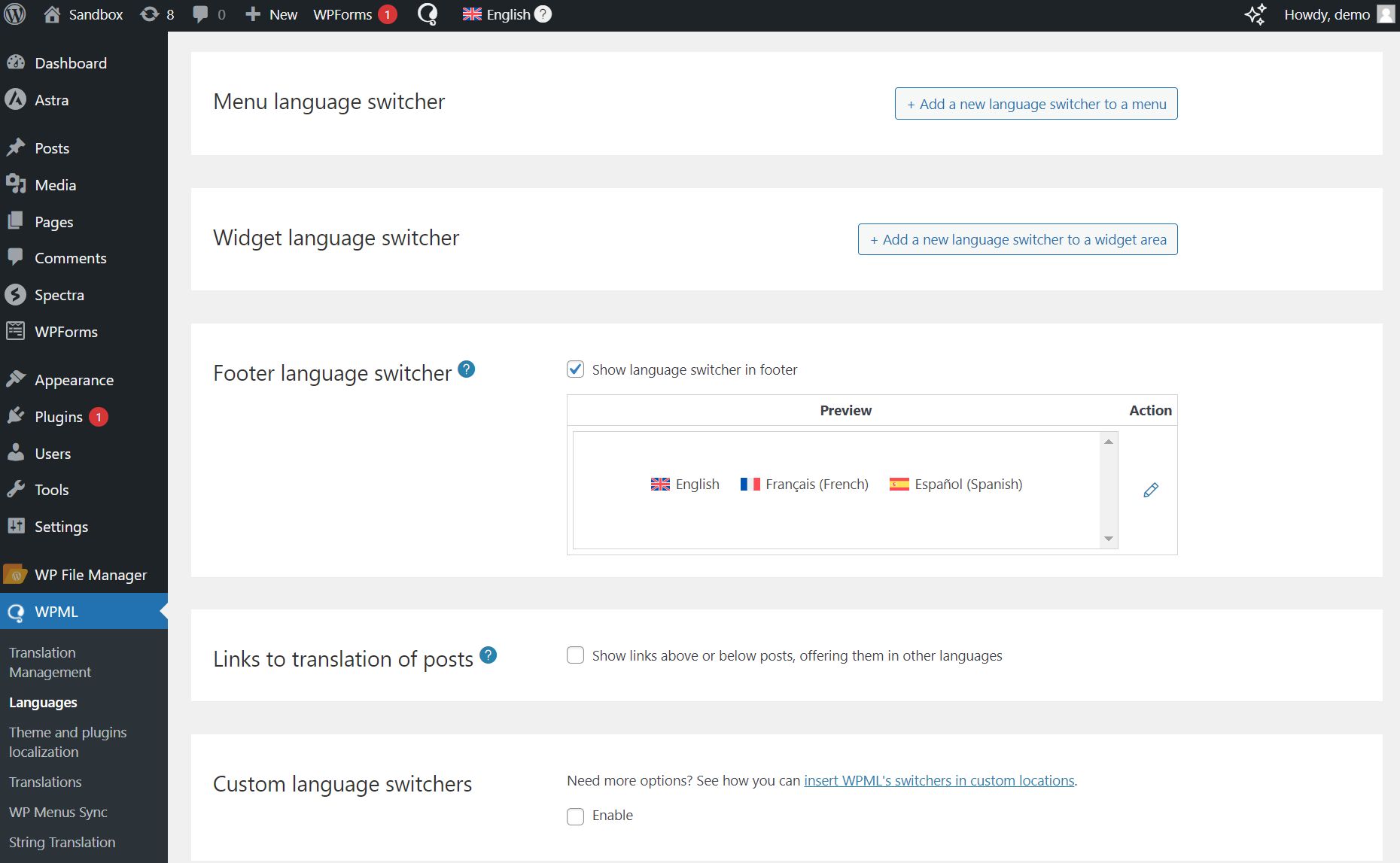Click Español (Spanish) in footer preview

[956, 484]
